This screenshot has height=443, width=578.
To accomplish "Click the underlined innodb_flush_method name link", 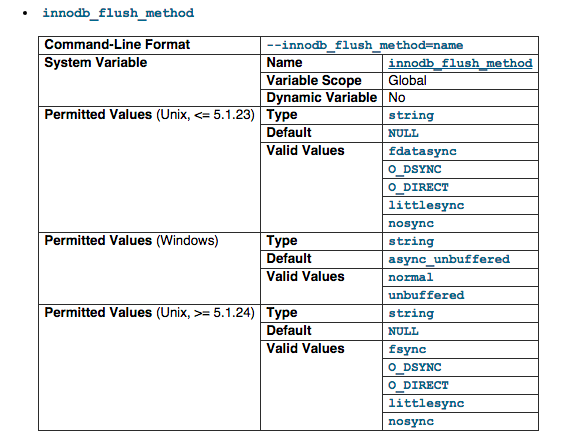I will point(460,63).
